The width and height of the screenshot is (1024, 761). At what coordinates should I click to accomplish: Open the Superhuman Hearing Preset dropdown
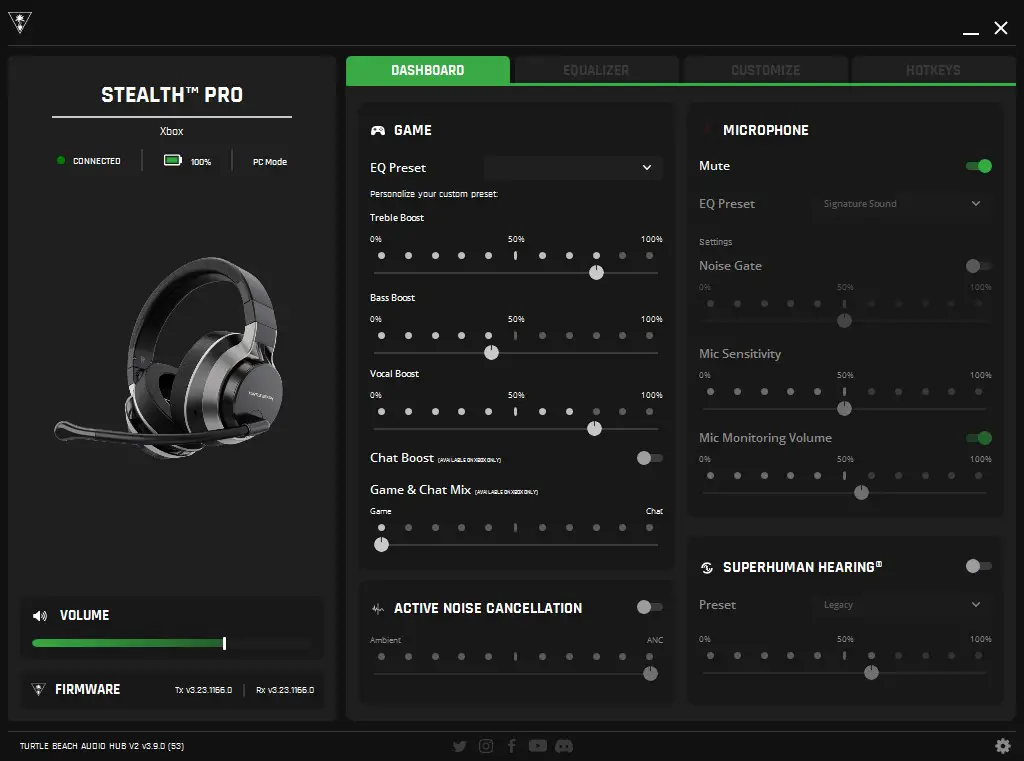point(902,605)
